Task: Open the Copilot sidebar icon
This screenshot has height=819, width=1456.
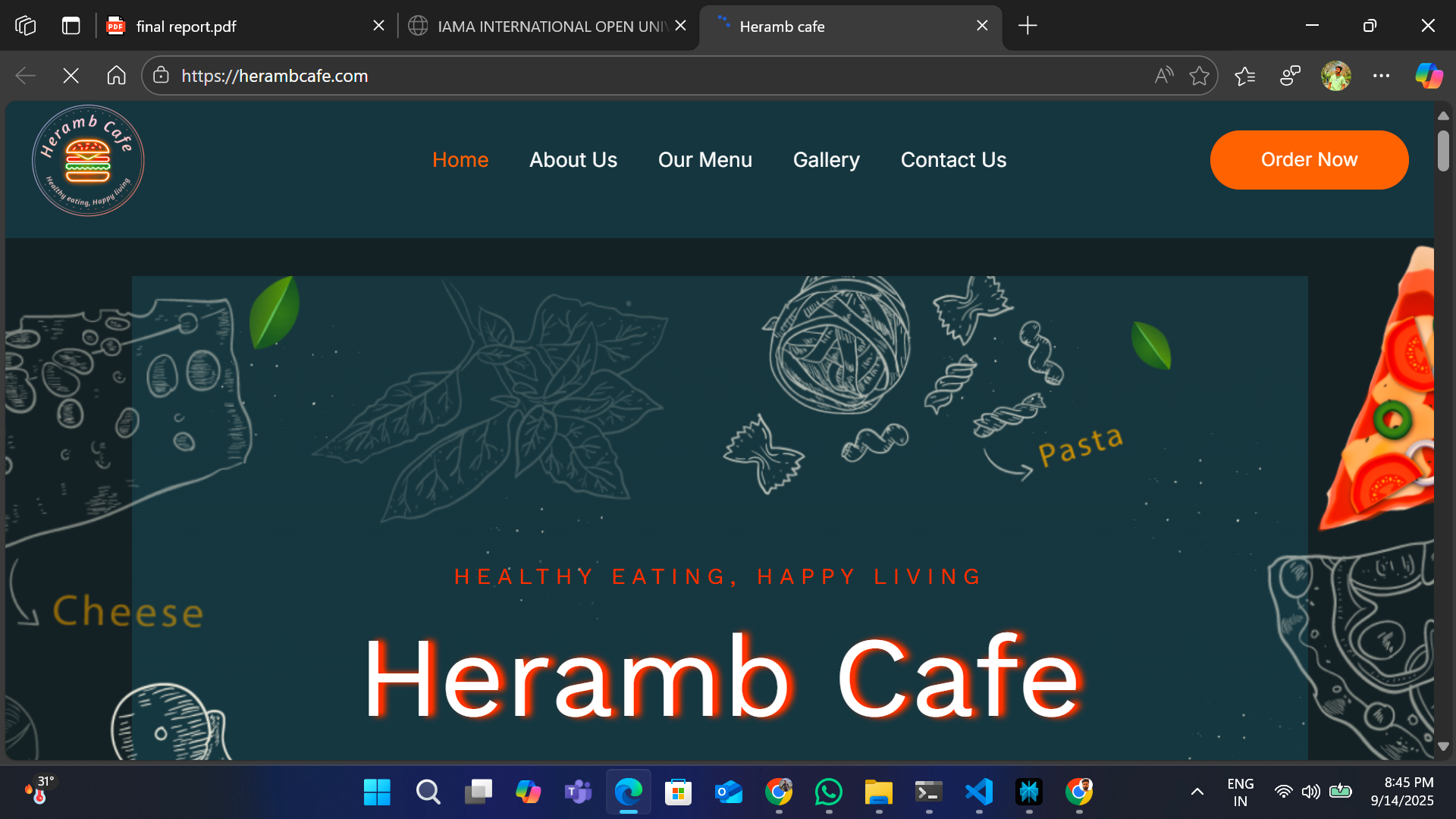Action: click(x=1429, y=75)
